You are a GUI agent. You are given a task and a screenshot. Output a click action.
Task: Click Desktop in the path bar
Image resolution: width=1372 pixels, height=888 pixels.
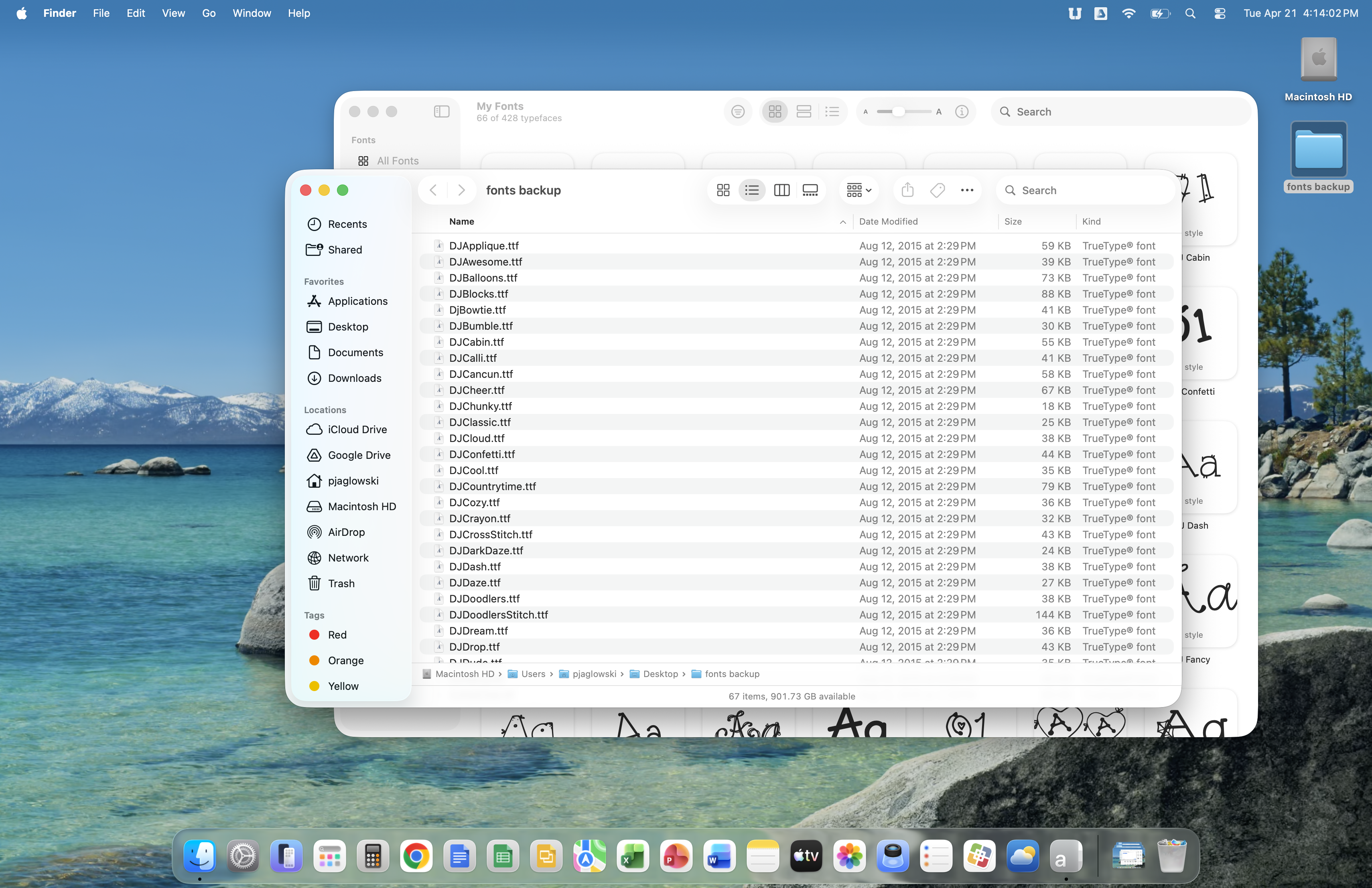coord(660,674)
